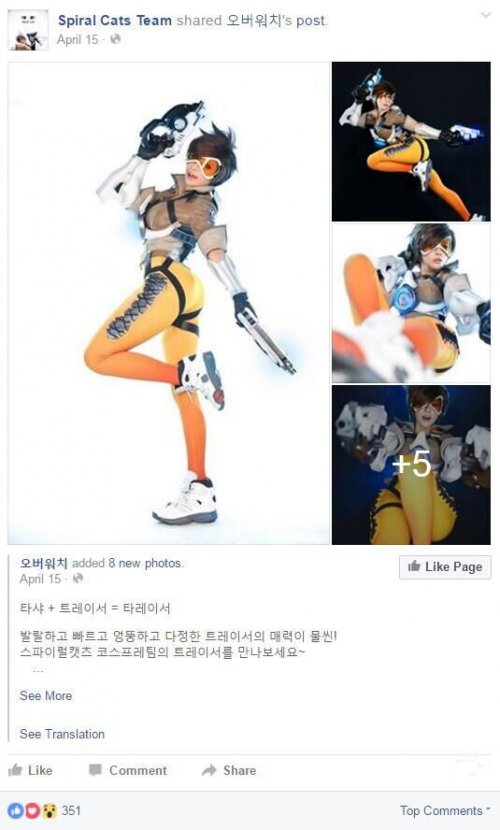This screenshot has width=500, height=830.
Task: Click the Like Page button
Action: tap(445, 566)
